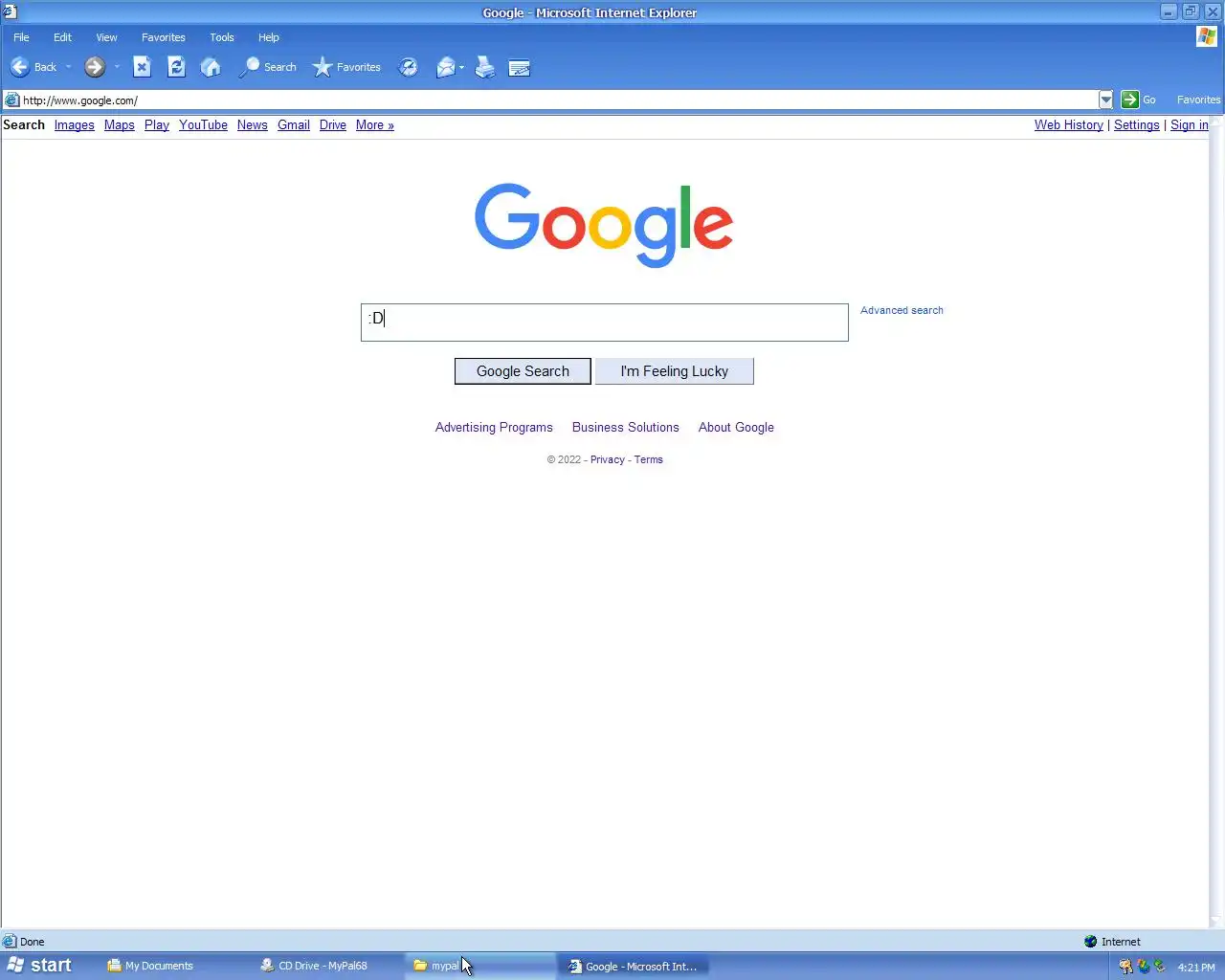This screenshot has width=1225, height=980.
Task: Click the Google logo image
Action: pyautogui.click(x=604, y=225)
